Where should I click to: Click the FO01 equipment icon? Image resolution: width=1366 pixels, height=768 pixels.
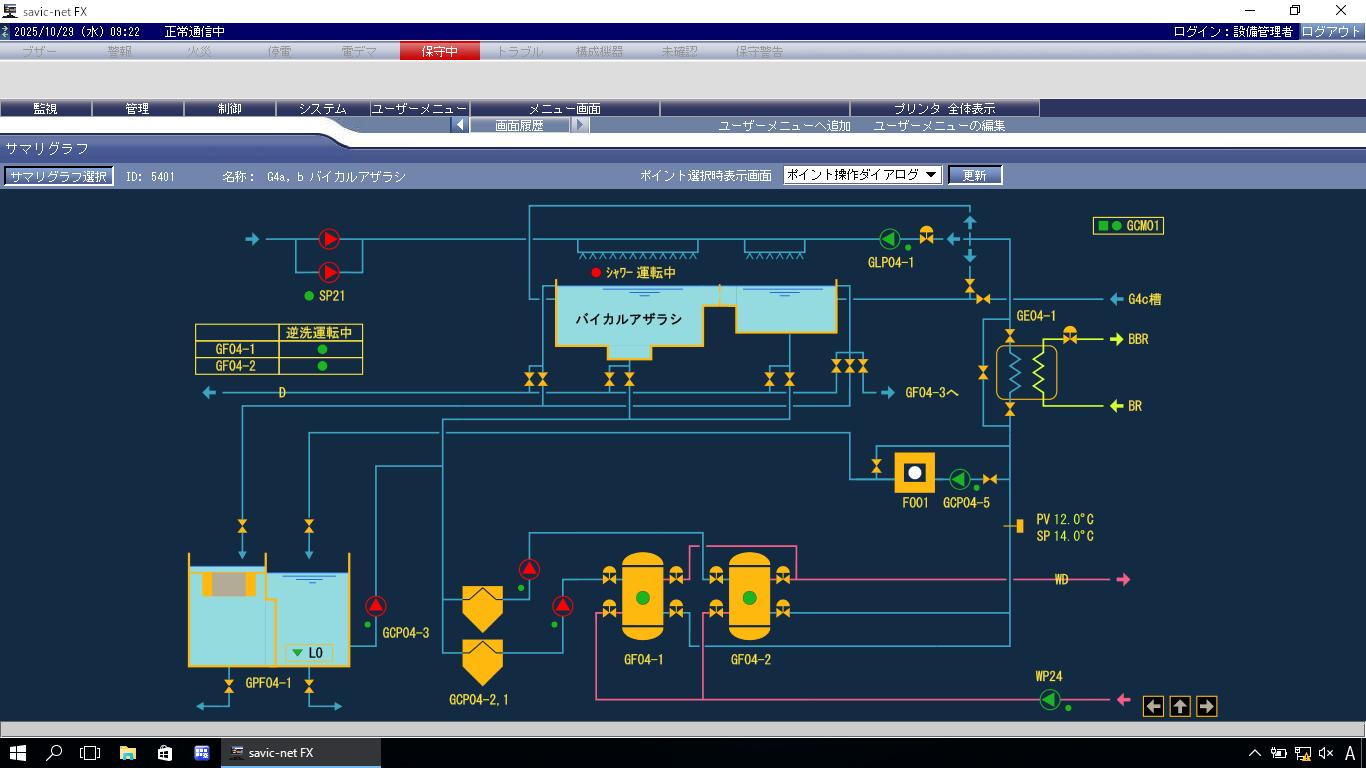coord(914,473)
